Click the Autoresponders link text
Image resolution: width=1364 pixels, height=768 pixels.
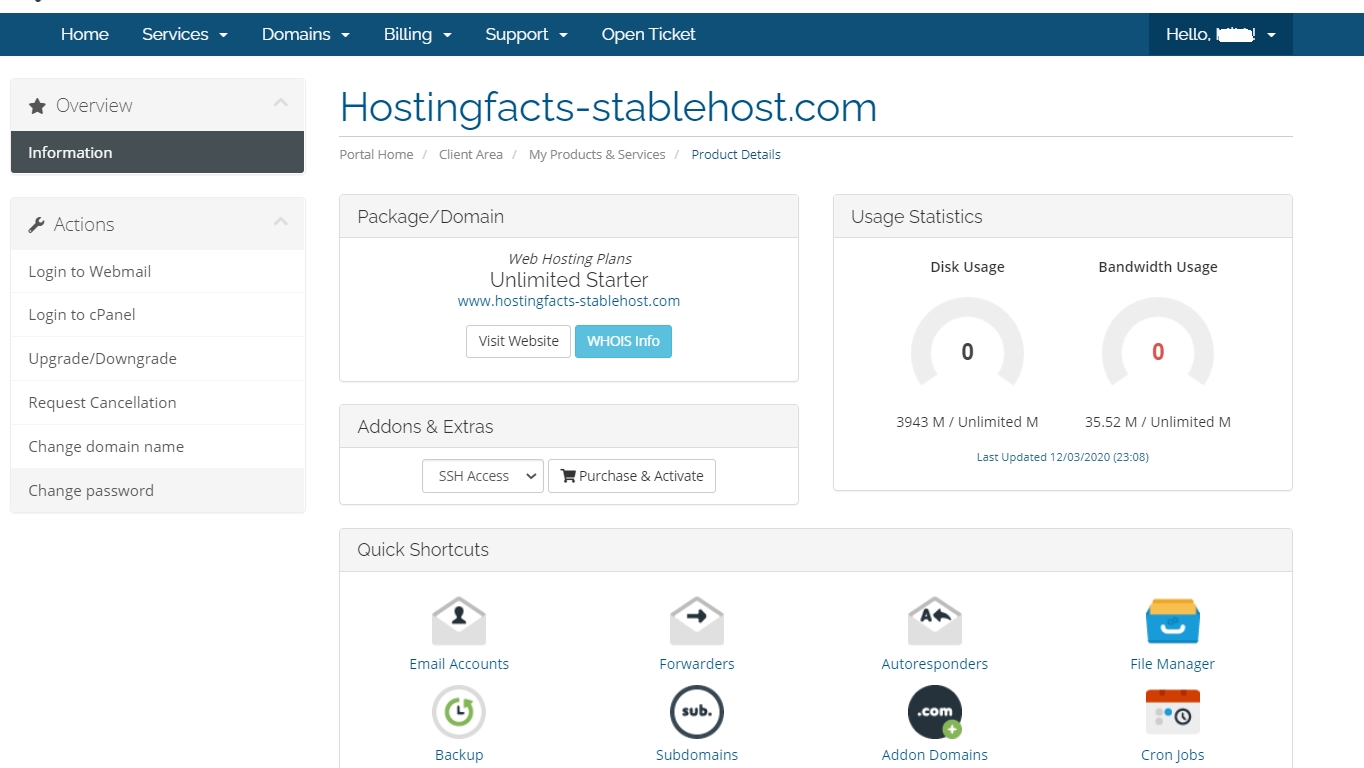click(x=935, y=664)
